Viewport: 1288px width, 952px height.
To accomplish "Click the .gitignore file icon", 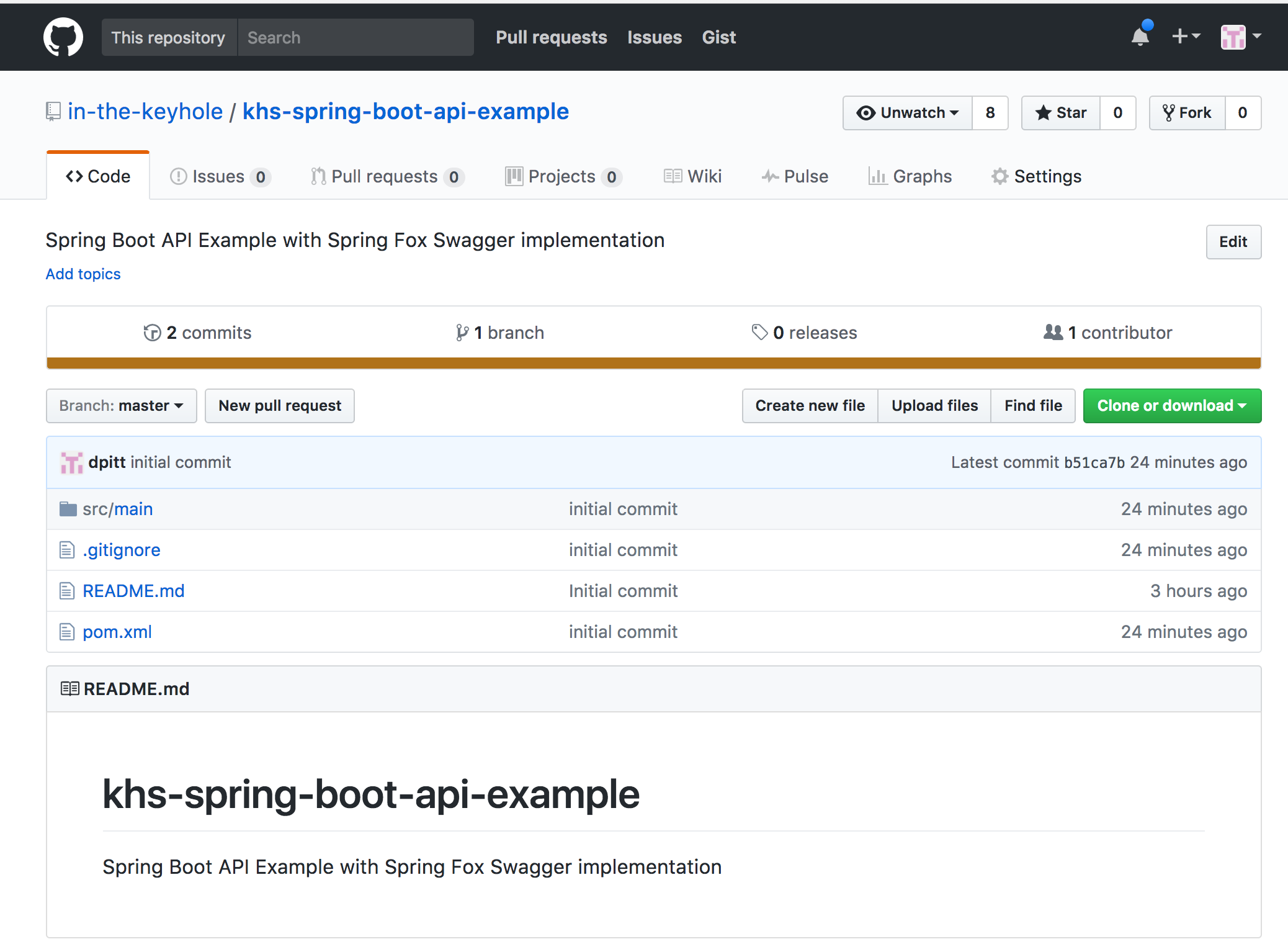I will coord(67,550).
